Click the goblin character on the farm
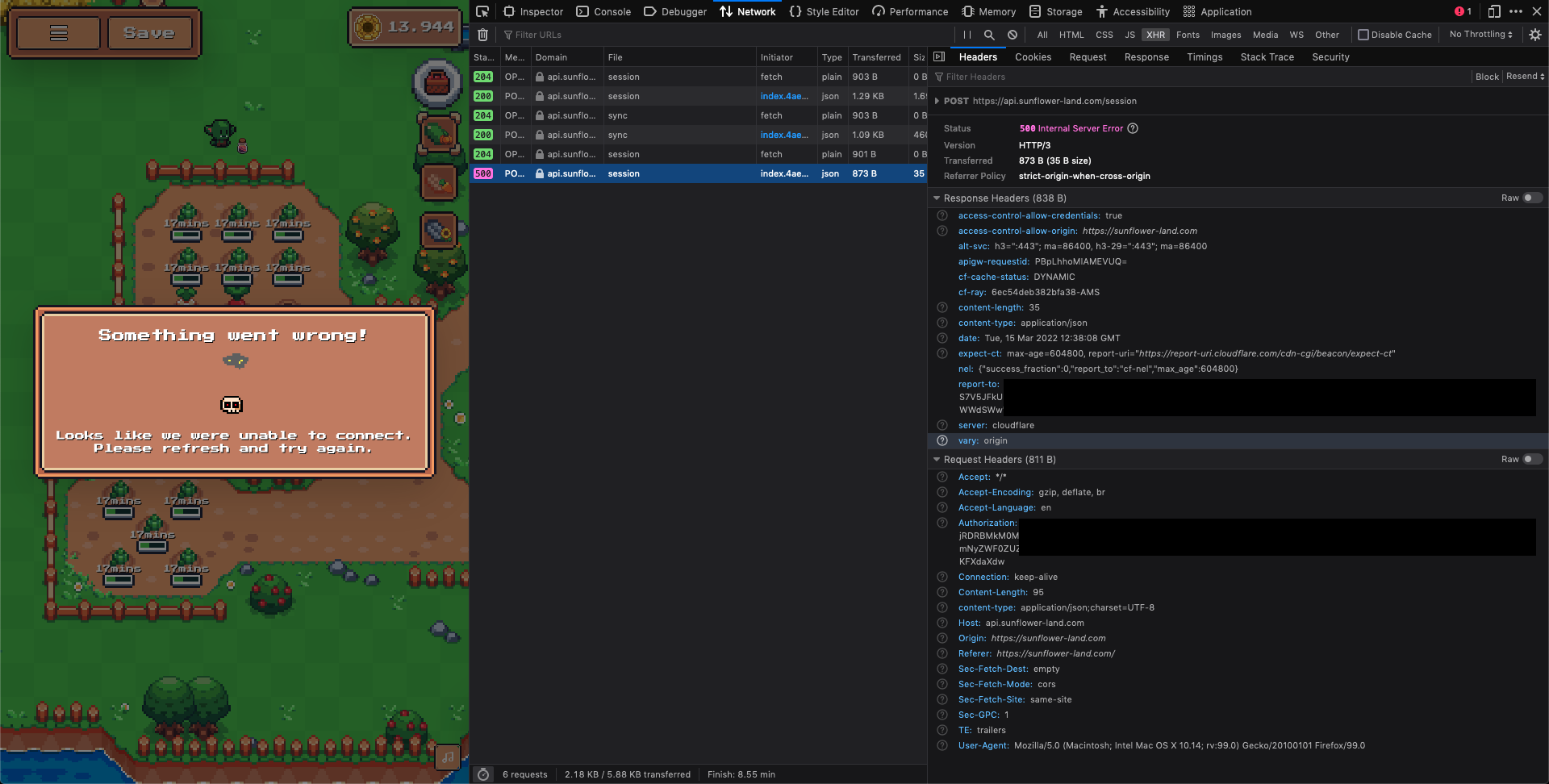This screenshot has width=1549, height=784. pyautogui.click(x=219, y=131)
